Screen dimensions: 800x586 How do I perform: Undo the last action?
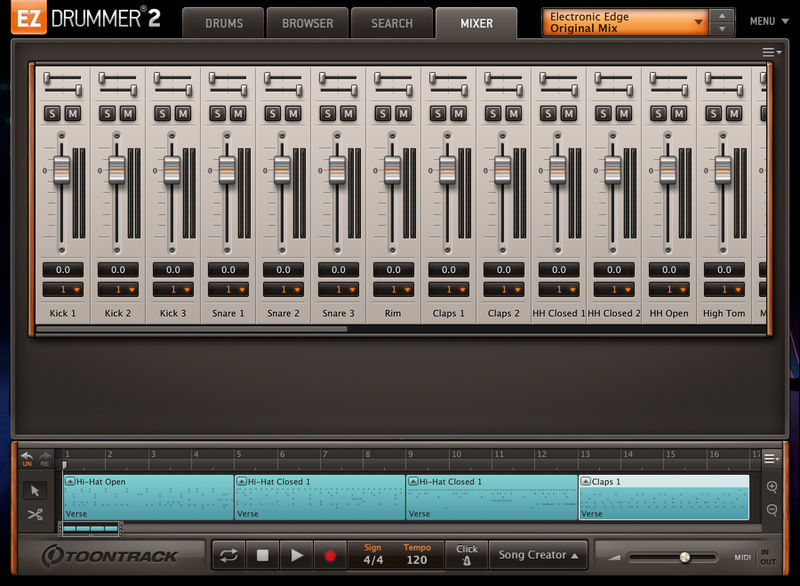(27, 458)
